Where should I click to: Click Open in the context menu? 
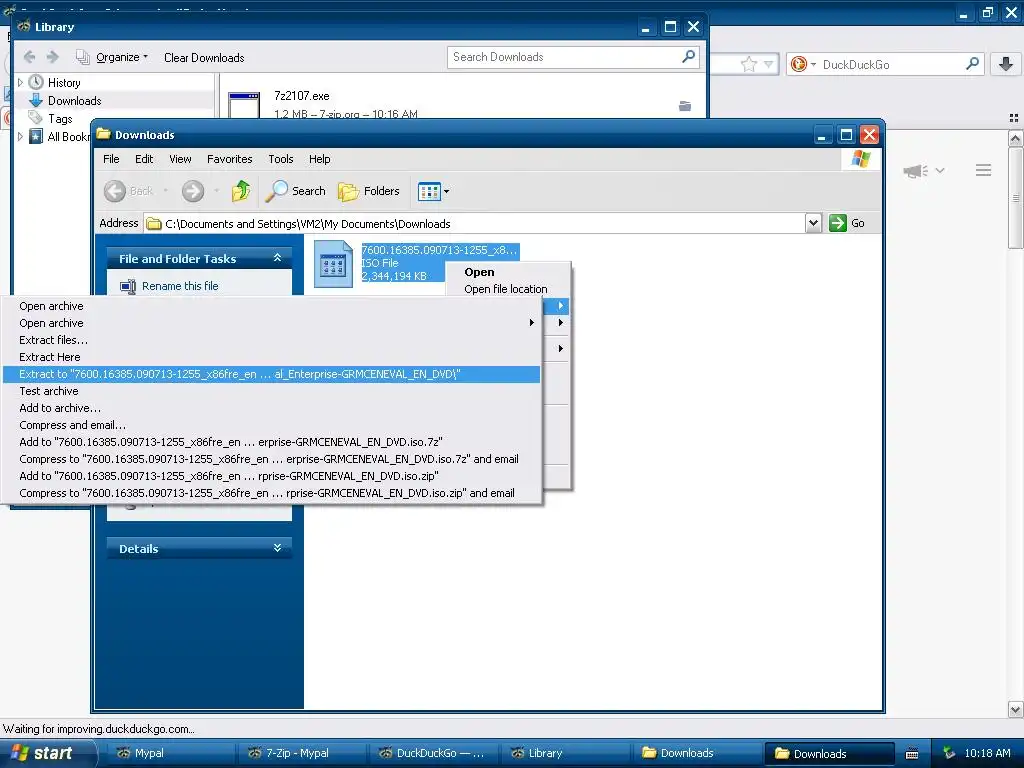[x=507, y=272]
